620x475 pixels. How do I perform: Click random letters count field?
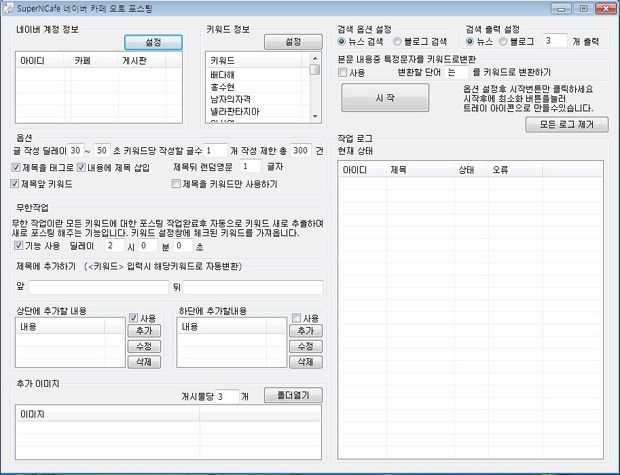[250, 167]
